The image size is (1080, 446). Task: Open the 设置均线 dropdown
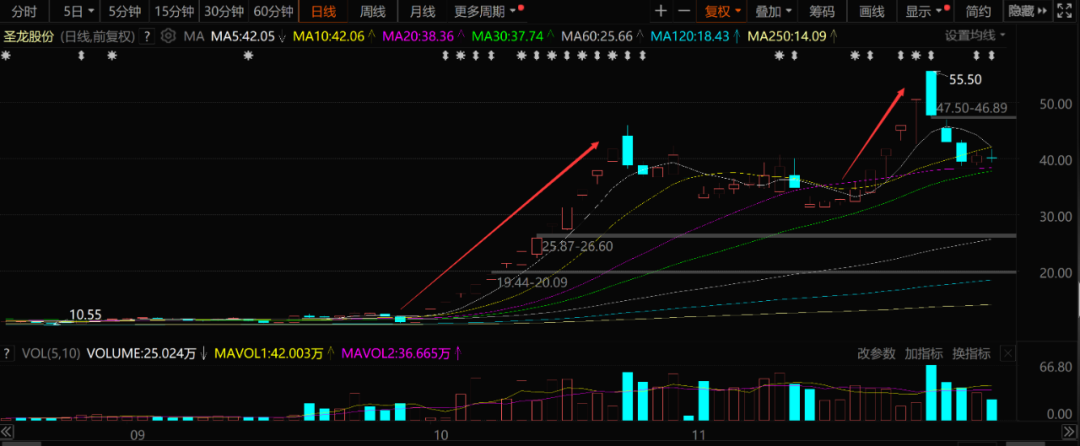(975, 36)
